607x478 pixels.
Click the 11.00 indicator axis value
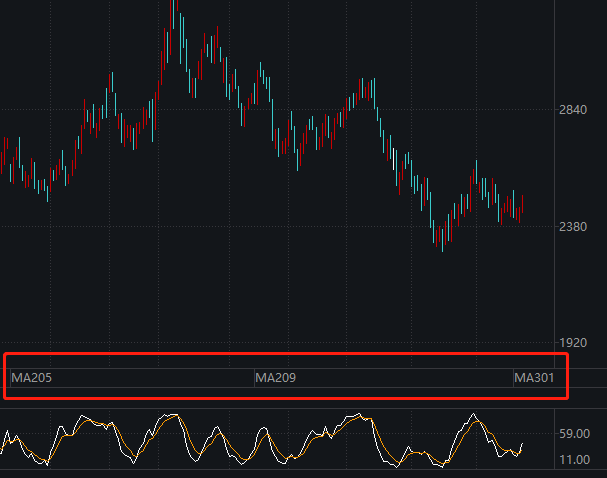pos(574,460)
